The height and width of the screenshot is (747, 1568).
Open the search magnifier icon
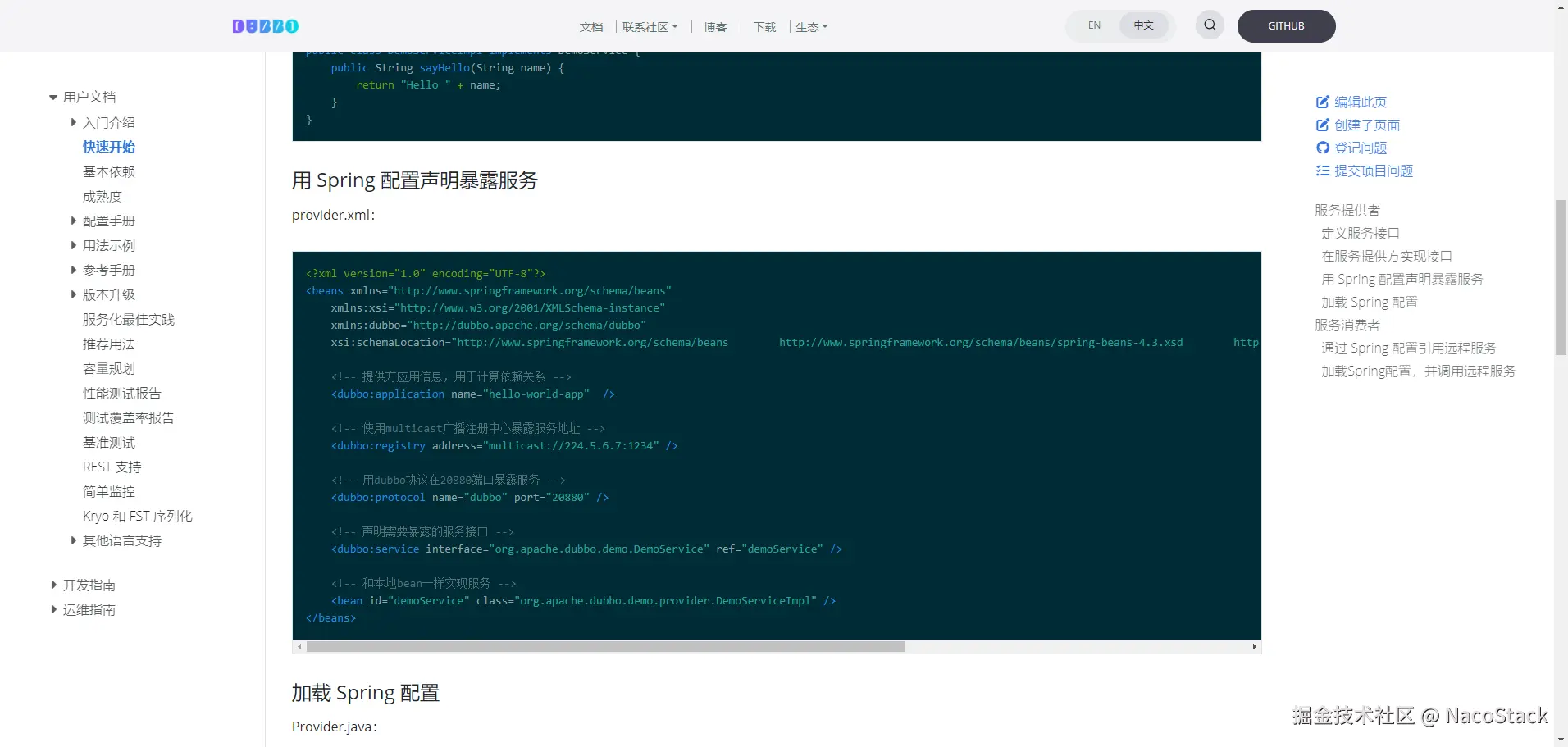pyautogui.click(x=1210, y=25)
